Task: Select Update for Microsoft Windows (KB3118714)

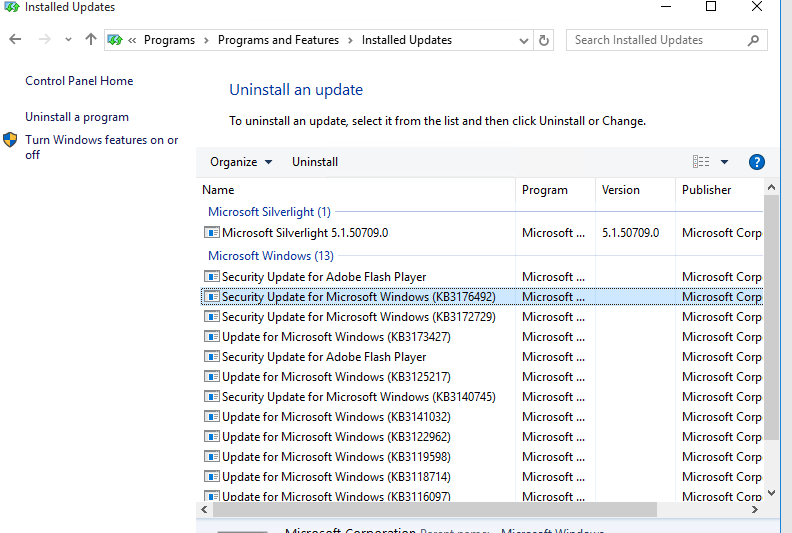Action: (481, 476)
